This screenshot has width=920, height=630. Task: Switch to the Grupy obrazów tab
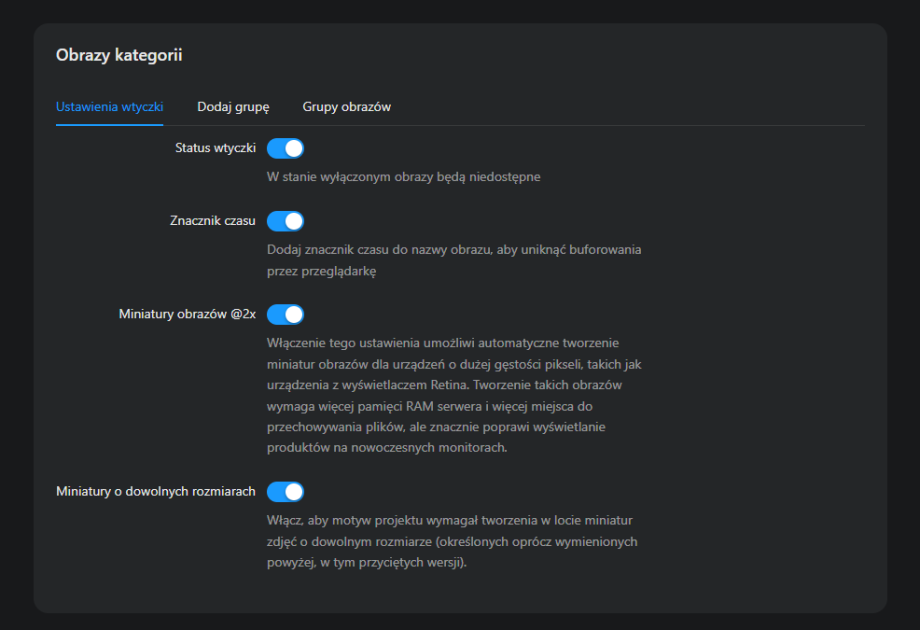346,106
